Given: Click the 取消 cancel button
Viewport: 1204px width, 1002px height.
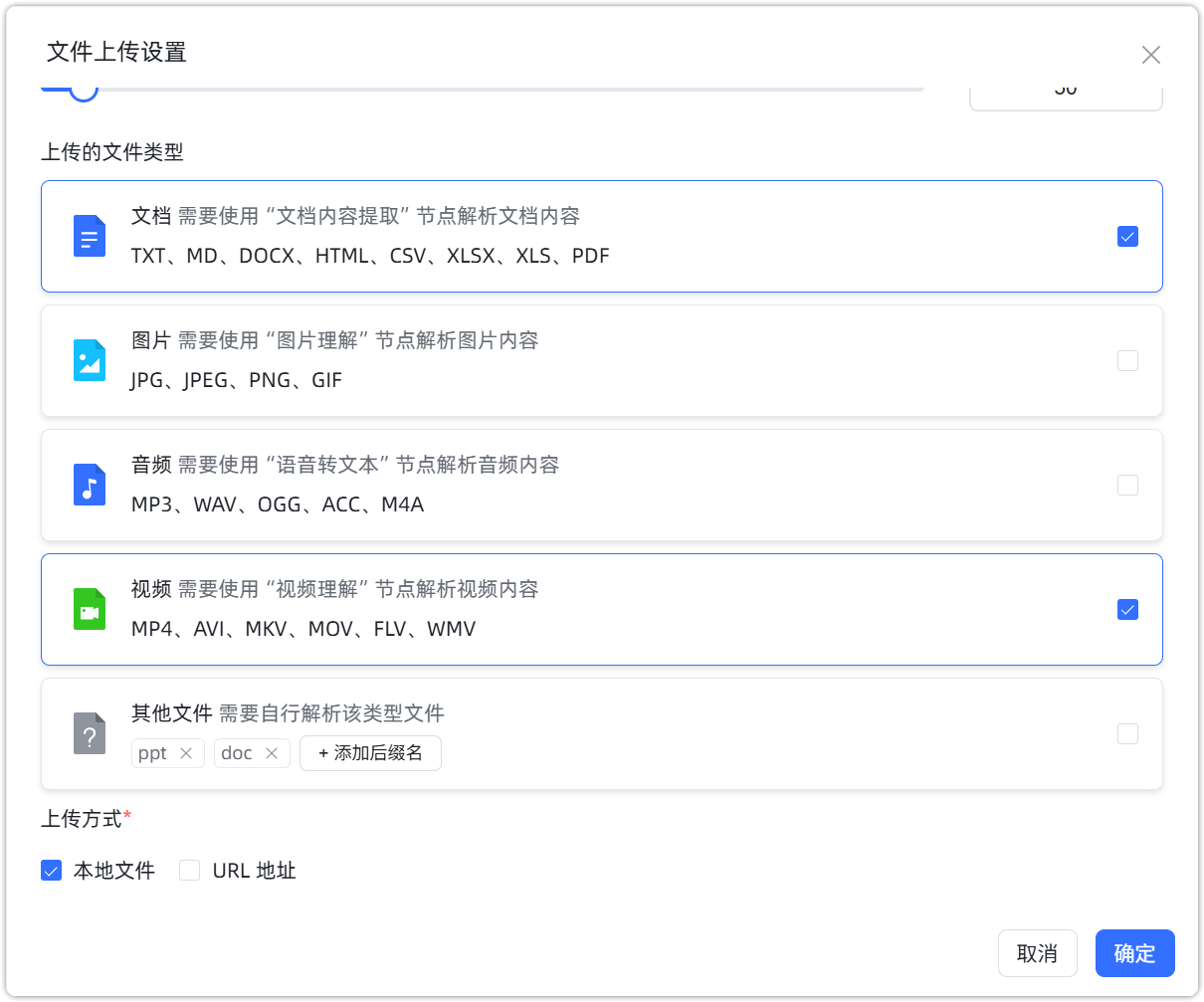Looking at the screenshot, I should tap(1038, 953).
